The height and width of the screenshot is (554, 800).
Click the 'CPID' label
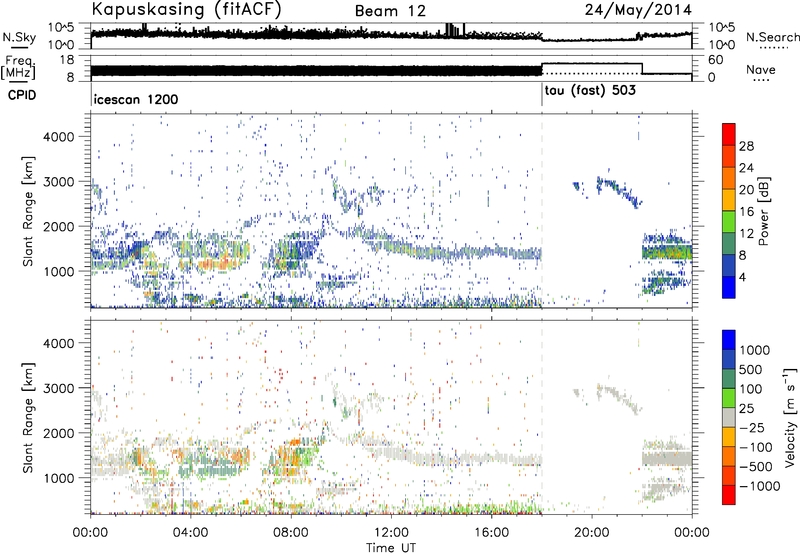pyautogui.click(x=22, y=95)
